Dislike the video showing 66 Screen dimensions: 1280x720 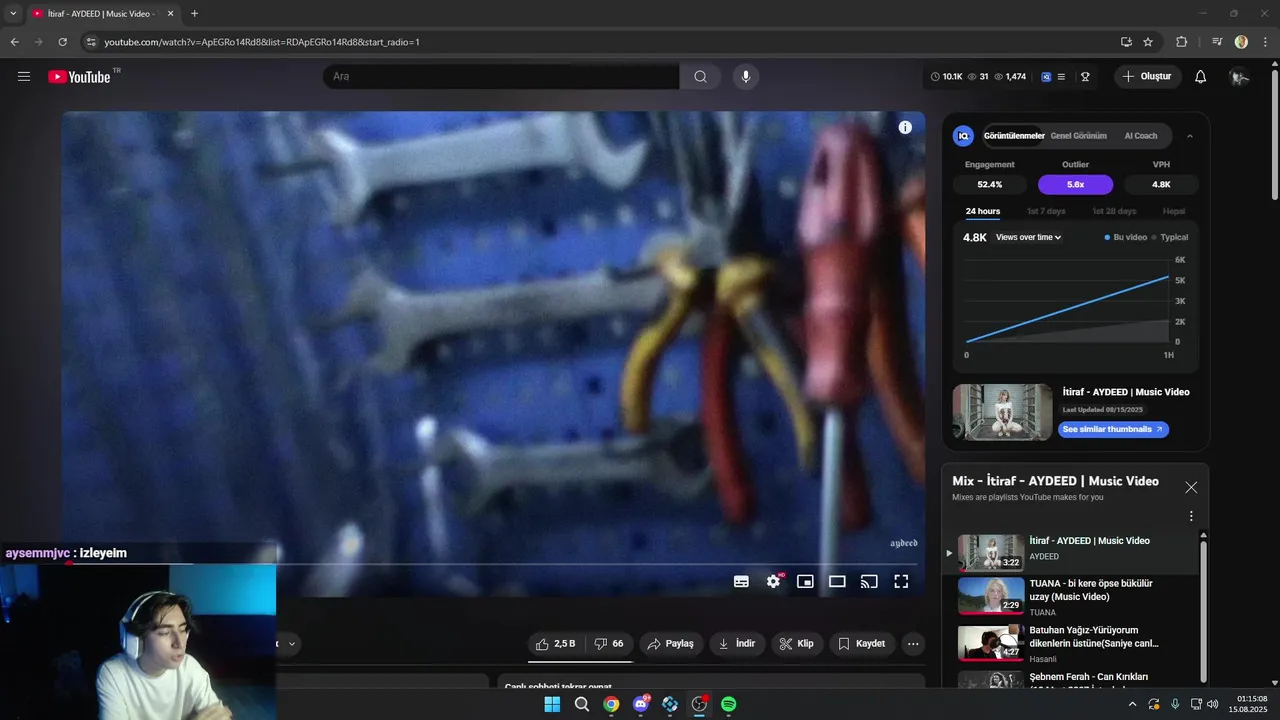pos(609,644)
